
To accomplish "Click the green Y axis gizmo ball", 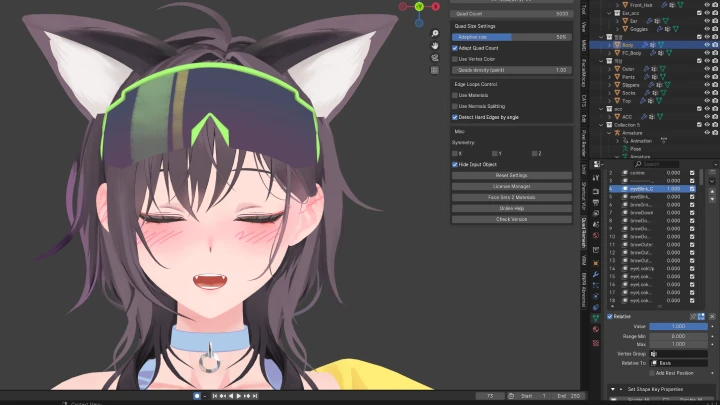I will click(x=419, y=6).
